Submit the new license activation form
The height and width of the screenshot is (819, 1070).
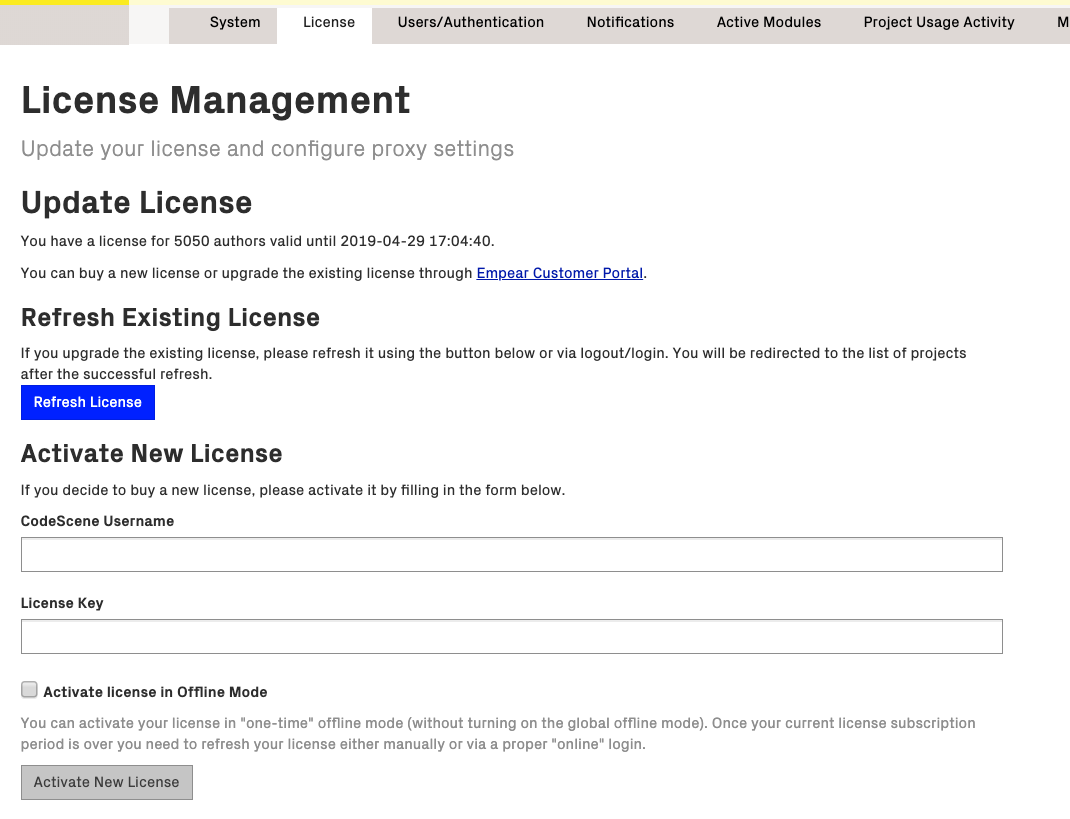point(106,782)
